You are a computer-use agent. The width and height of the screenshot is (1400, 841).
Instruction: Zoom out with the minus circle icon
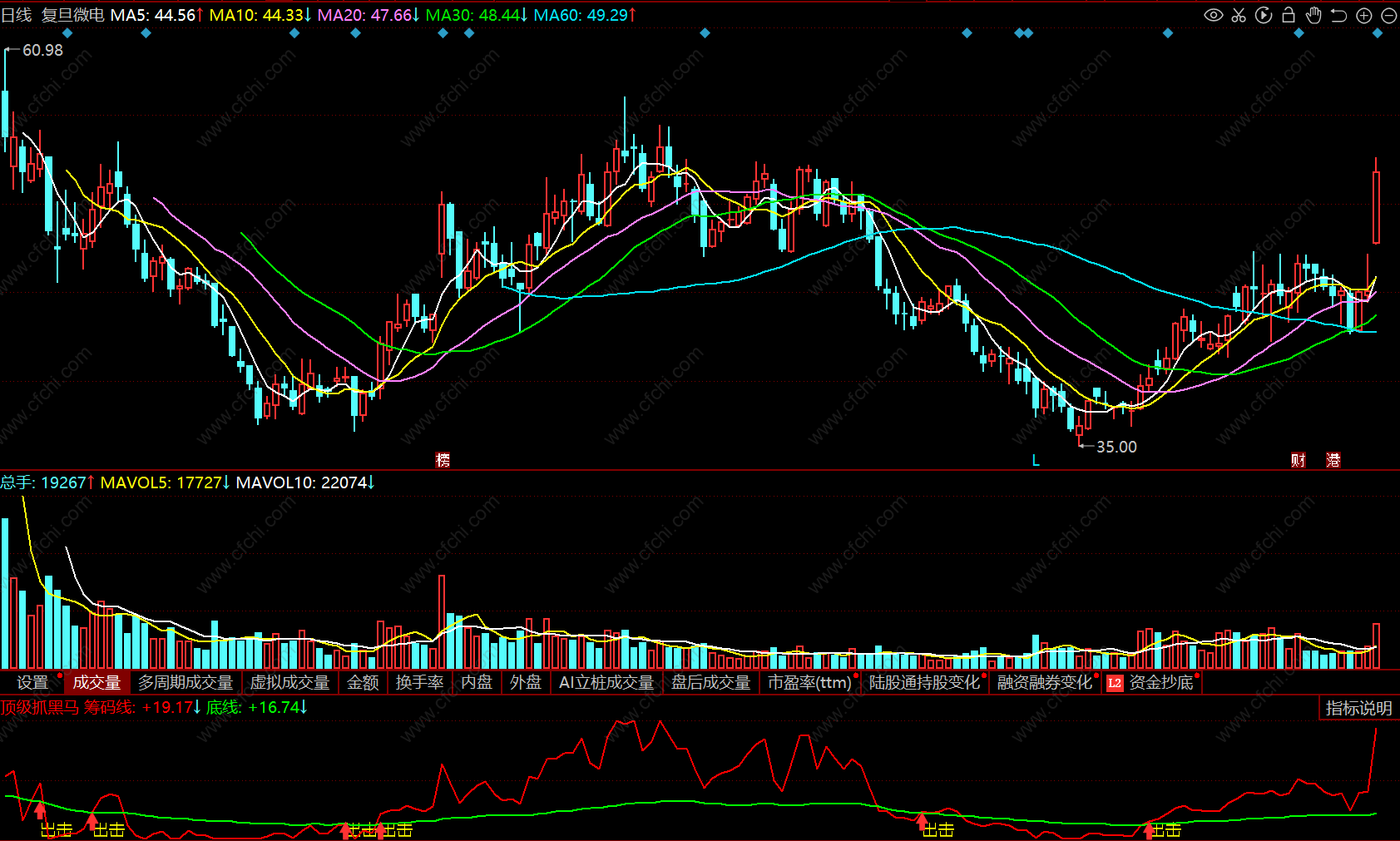1388,15
